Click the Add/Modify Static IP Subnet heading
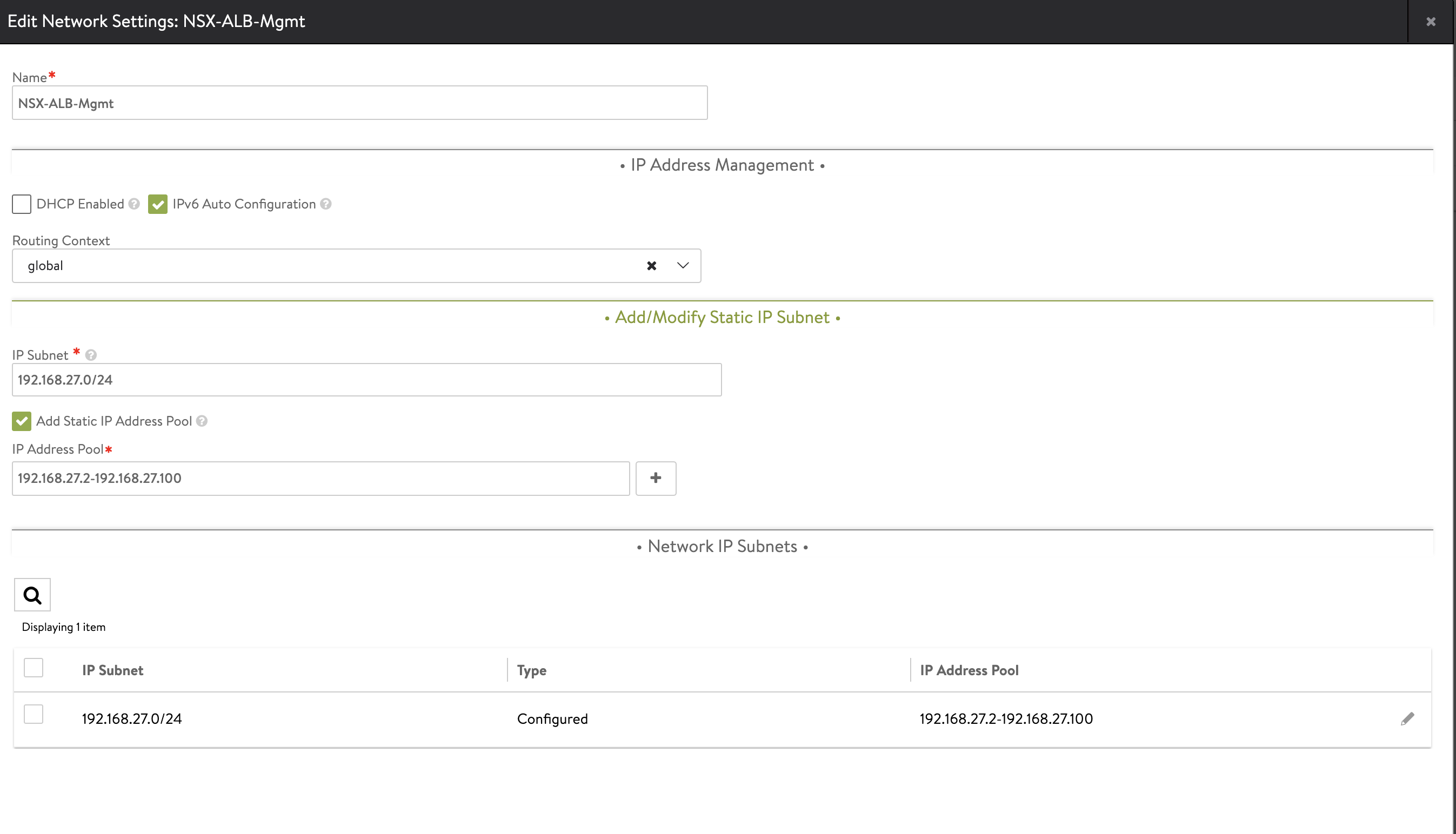The image size is (1456, 834). (722, 317)
